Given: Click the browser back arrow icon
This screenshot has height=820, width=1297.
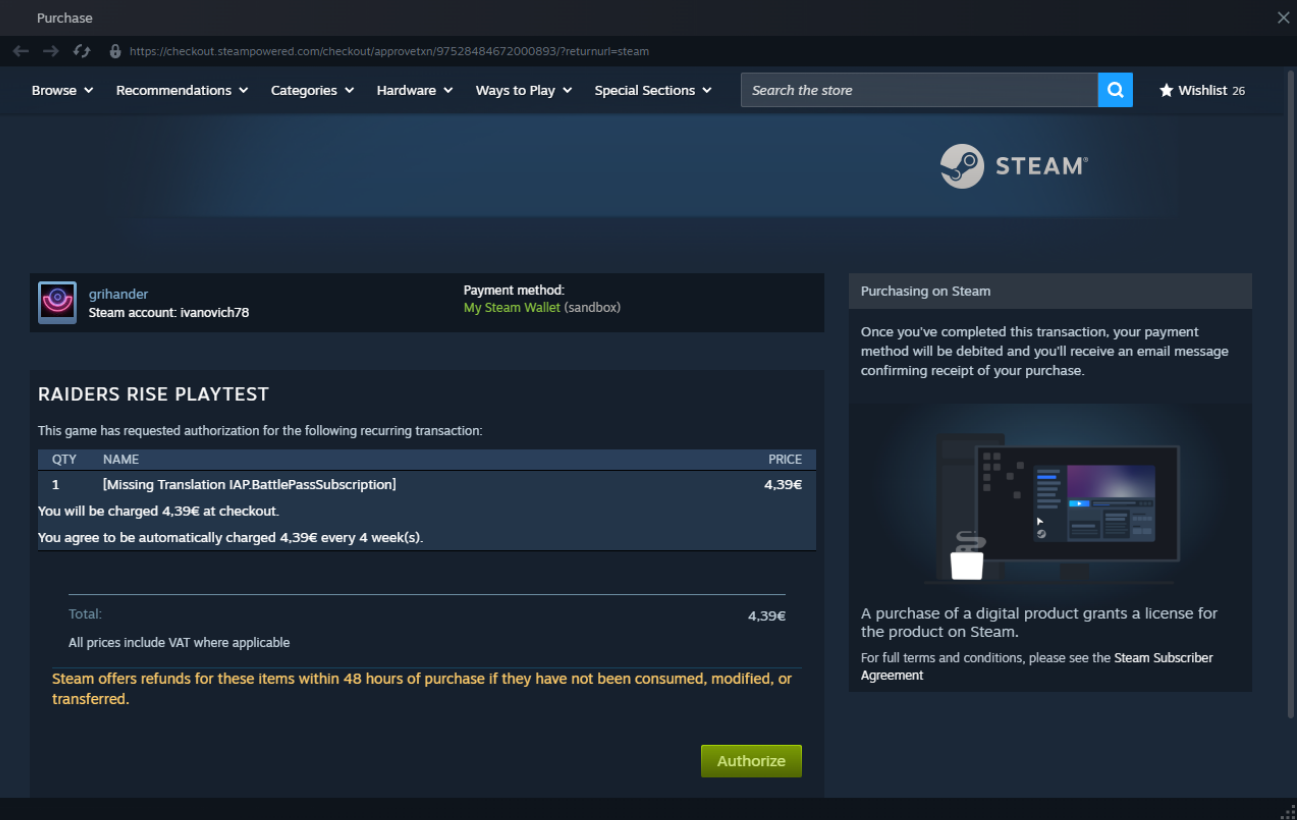Looking at the screenshot, I should [21, 51].
